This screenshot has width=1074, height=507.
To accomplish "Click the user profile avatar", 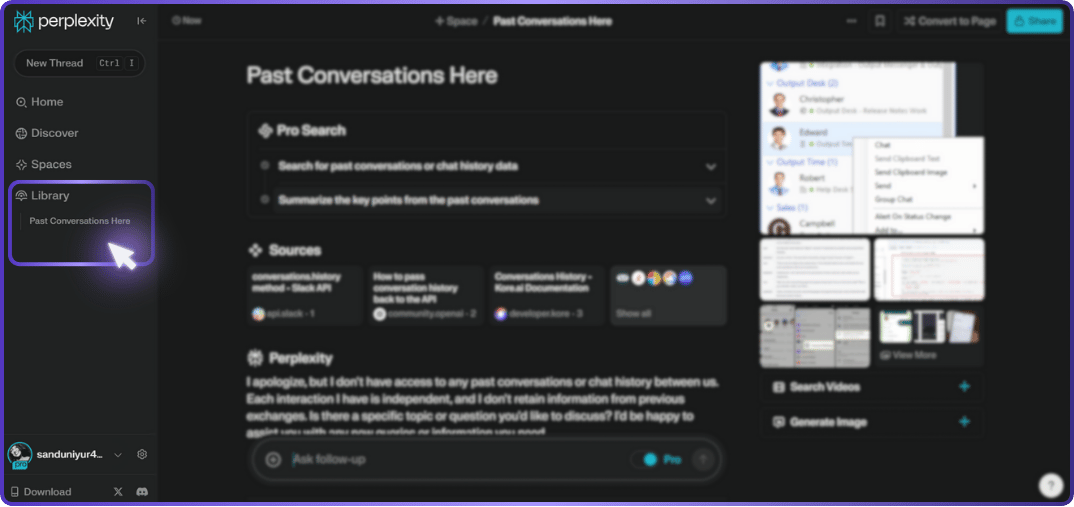I will coord(20,455).
